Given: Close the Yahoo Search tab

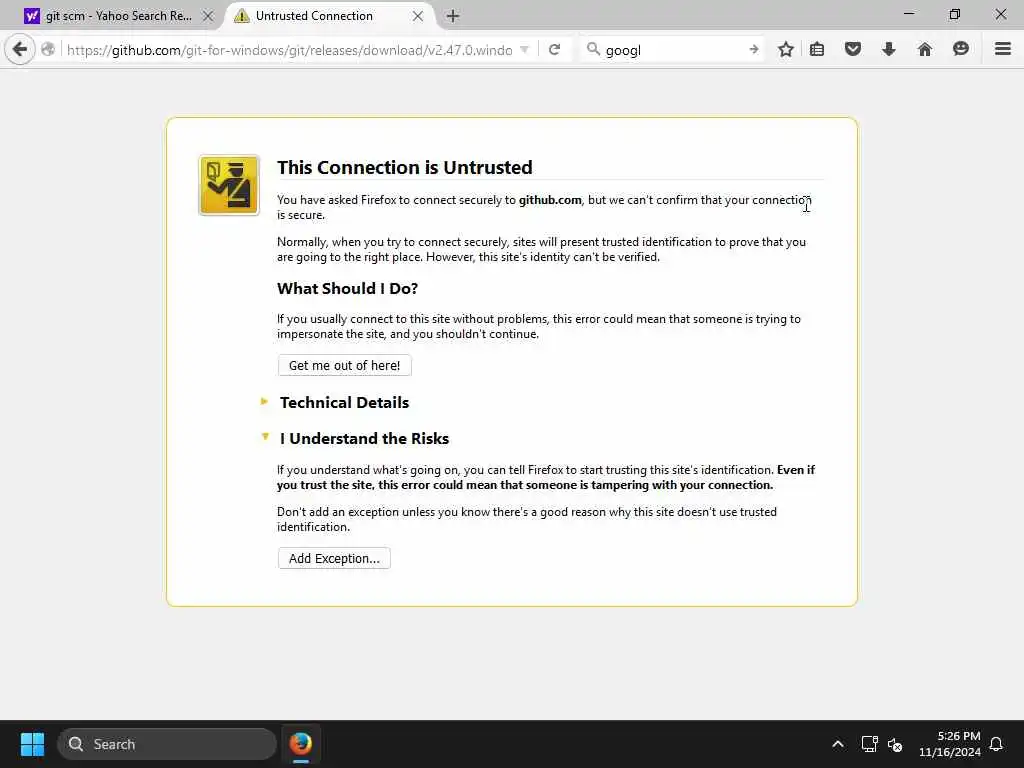Looking at the screenshot, I should 208,16.
